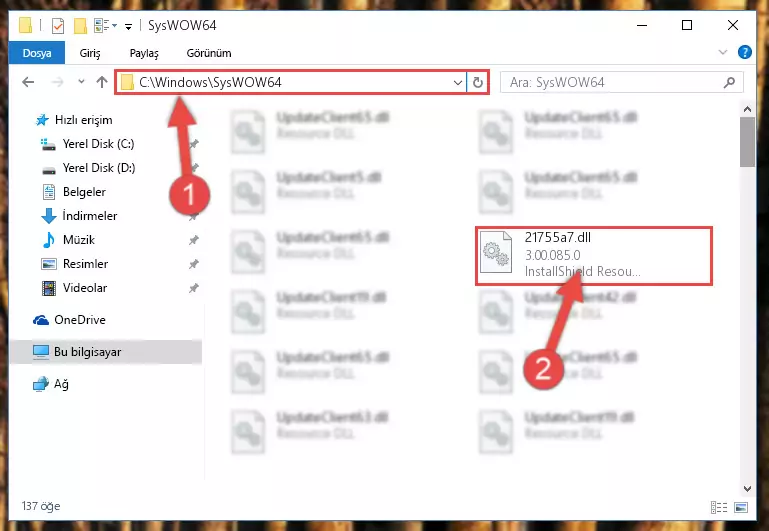769x531 pixels.
Task: Click the search magnifier icon
Action: [x=729, y=82]
